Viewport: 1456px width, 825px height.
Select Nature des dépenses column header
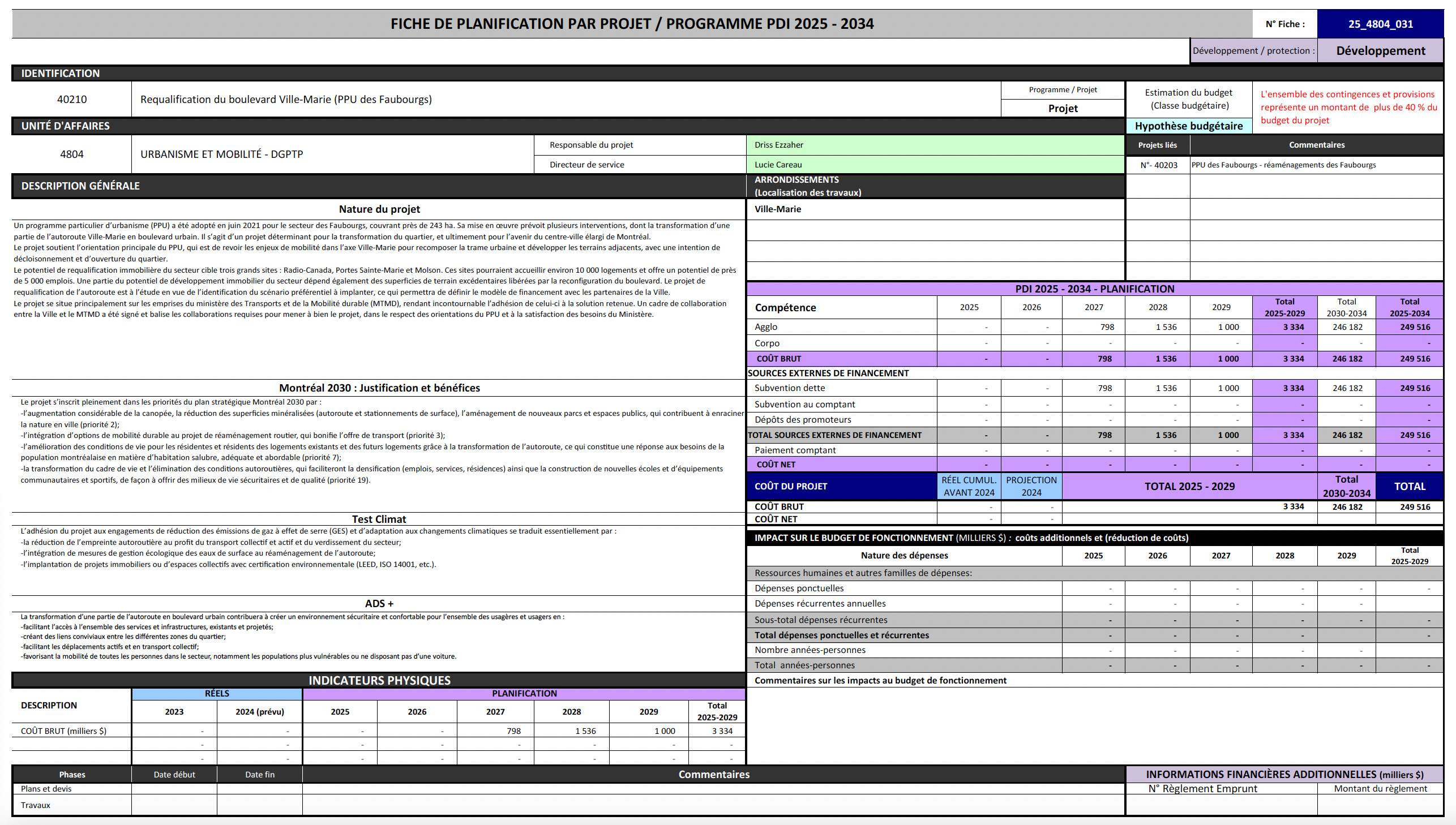904,555
